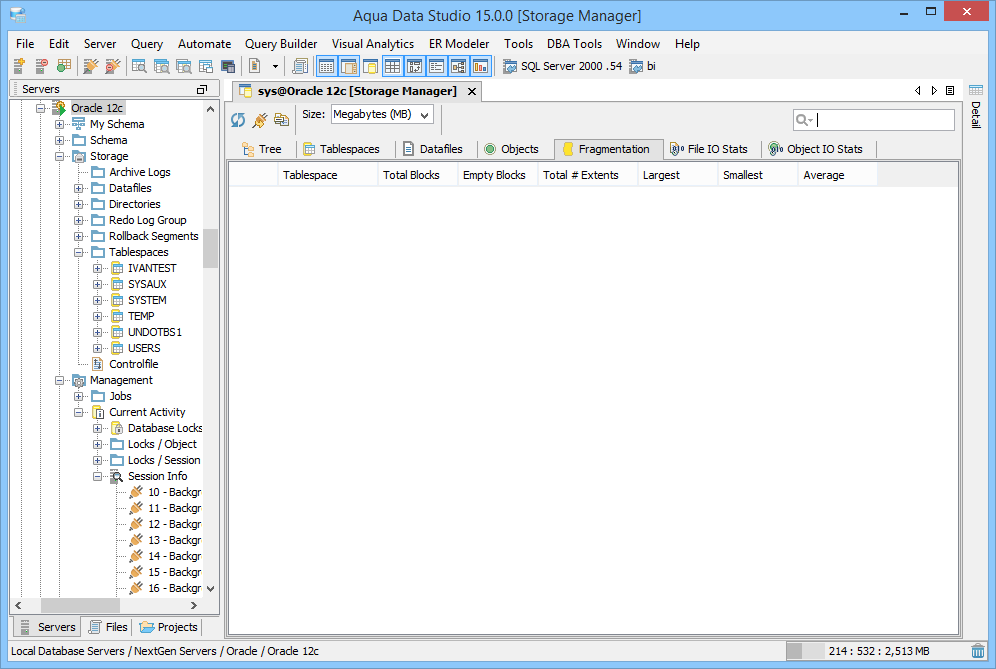
Task: Sort by the Empty Blocks column header
Action: tap(498, 175)
